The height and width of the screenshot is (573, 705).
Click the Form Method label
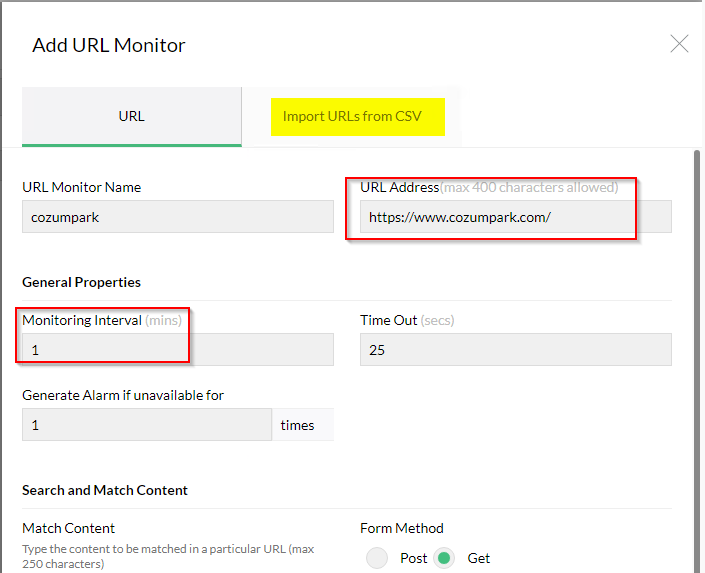point(402,528)
